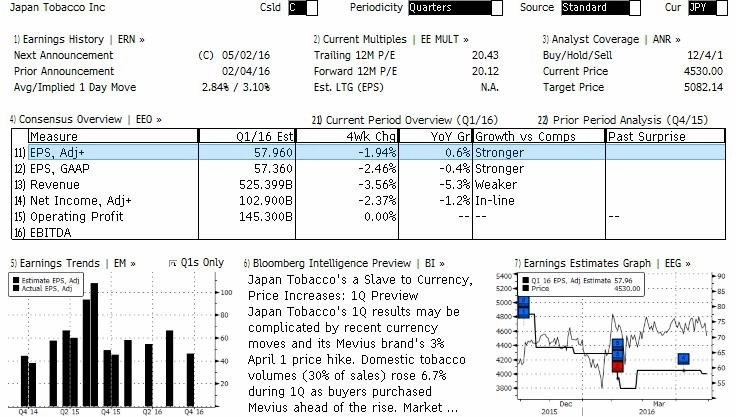Viewport: 736px width, 417px height.
Task: Select the Revenue measure row
Action: pos(368,185)
